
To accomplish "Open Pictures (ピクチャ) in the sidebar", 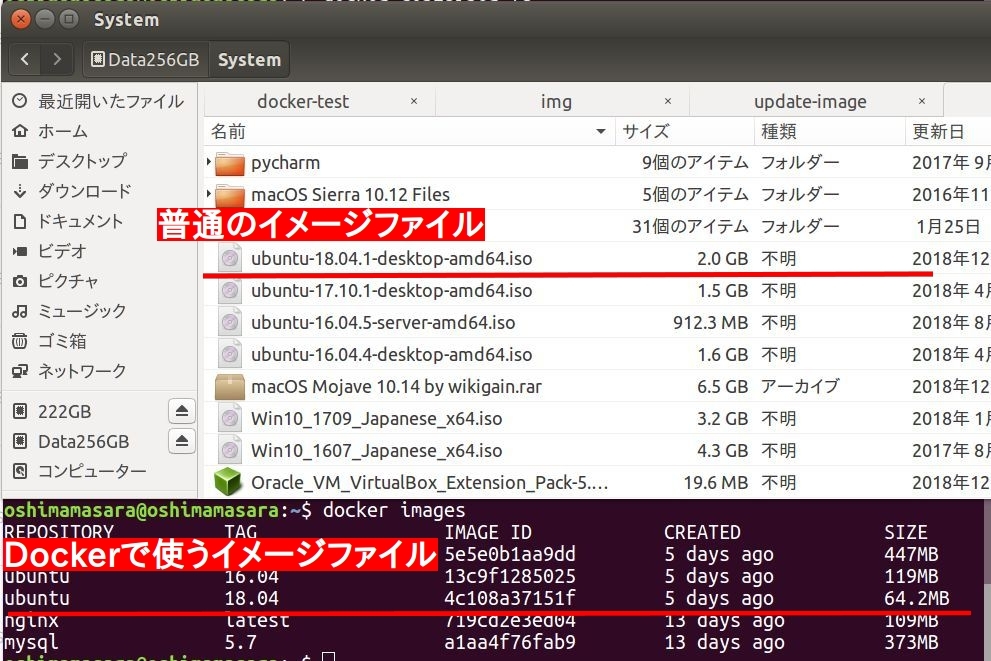I will click(55, 281).
